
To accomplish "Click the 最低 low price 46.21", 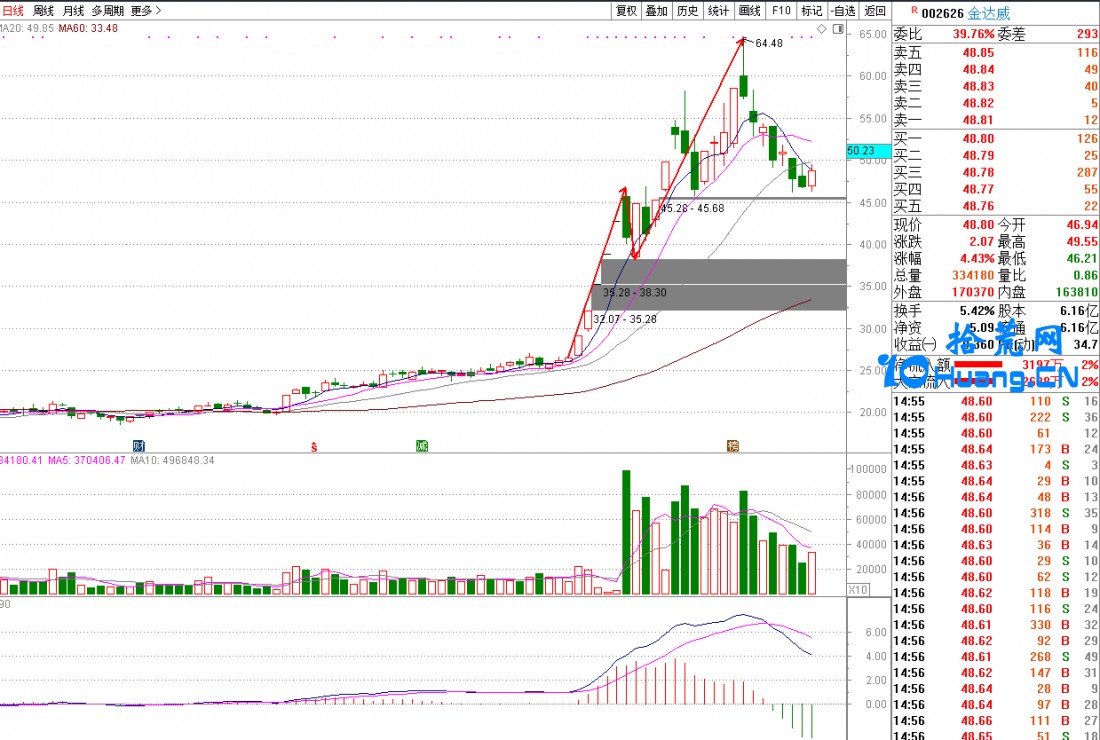I will [1082, 259].
